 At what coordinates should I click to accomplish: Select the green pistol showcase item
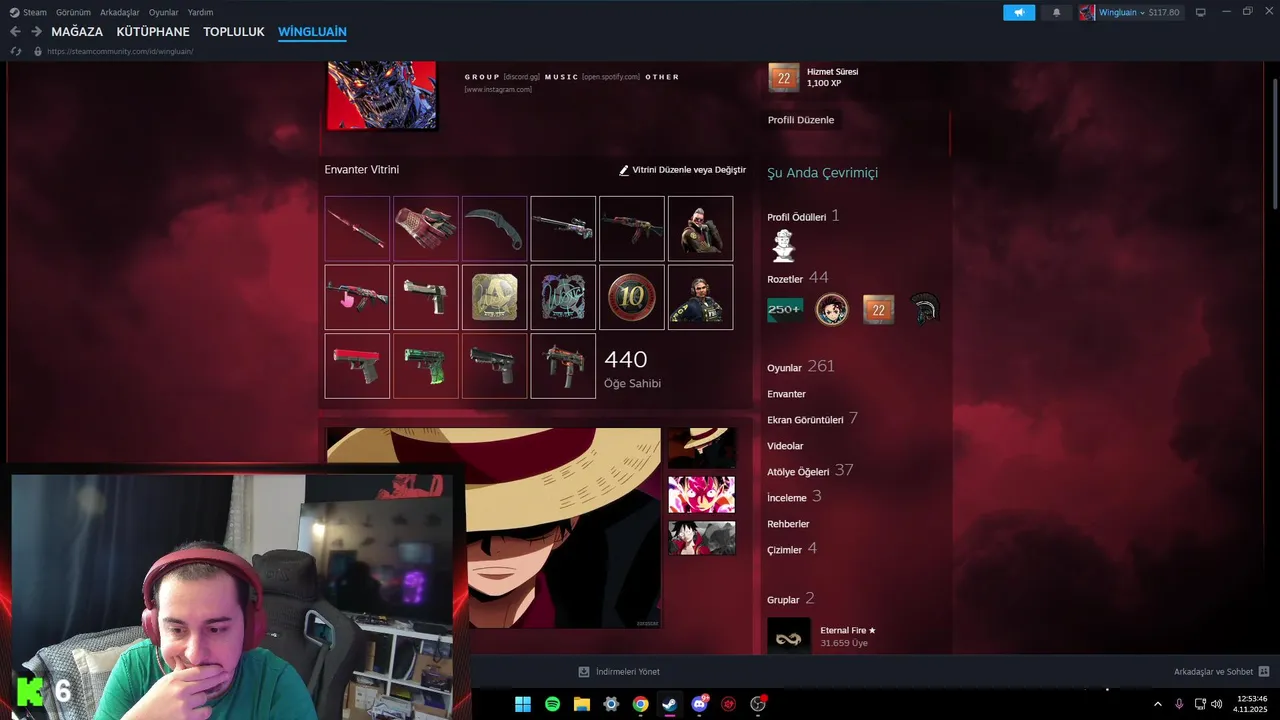point(426,366)
